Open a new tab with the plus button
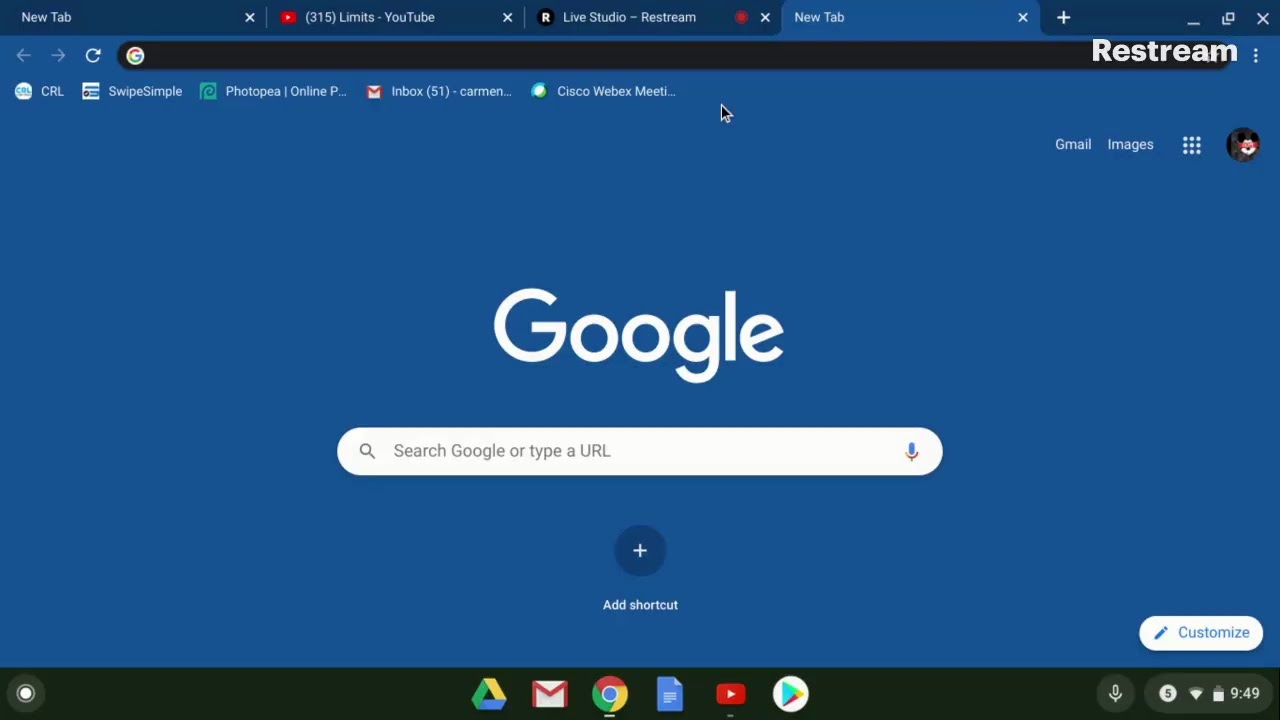Viewport: 1280px width, 720px height. coord(1063,17)
